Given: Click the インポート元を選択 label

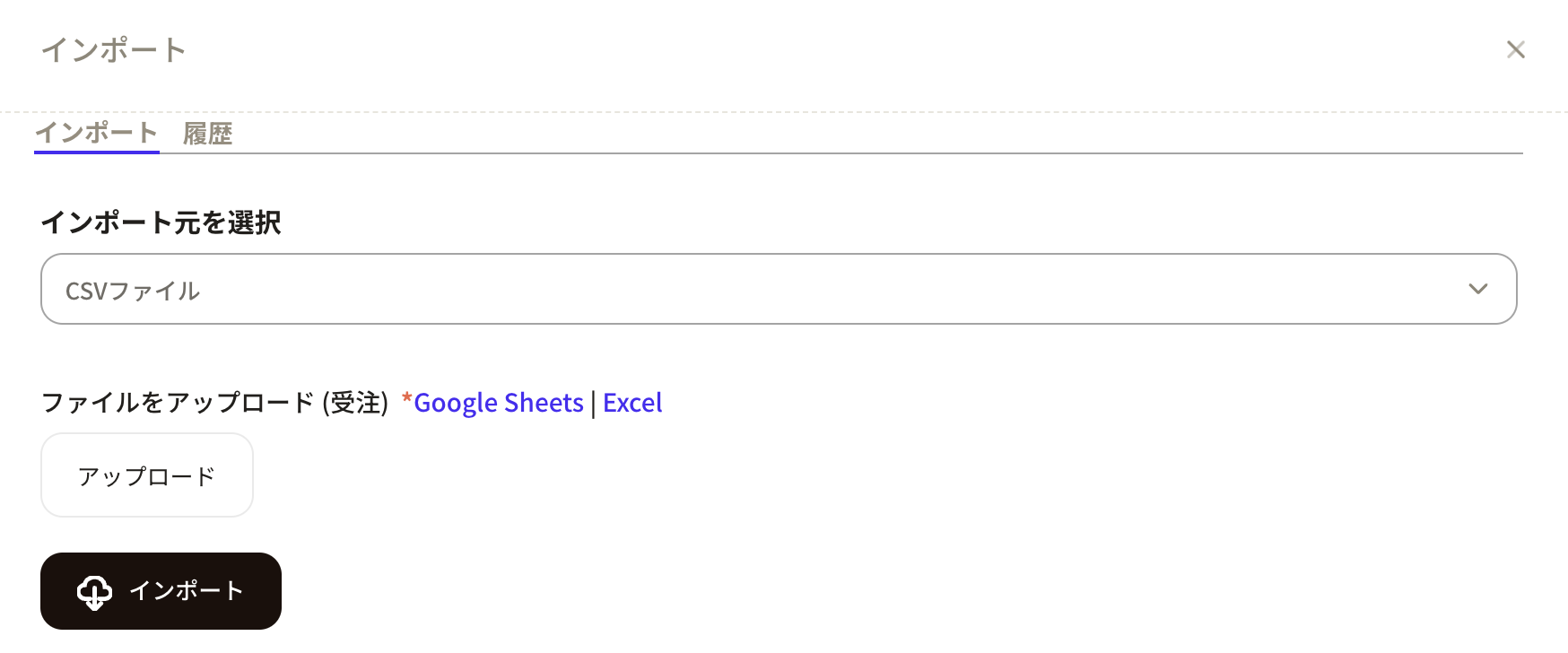Looking at the screenshot, I should [x=161, y=222].
